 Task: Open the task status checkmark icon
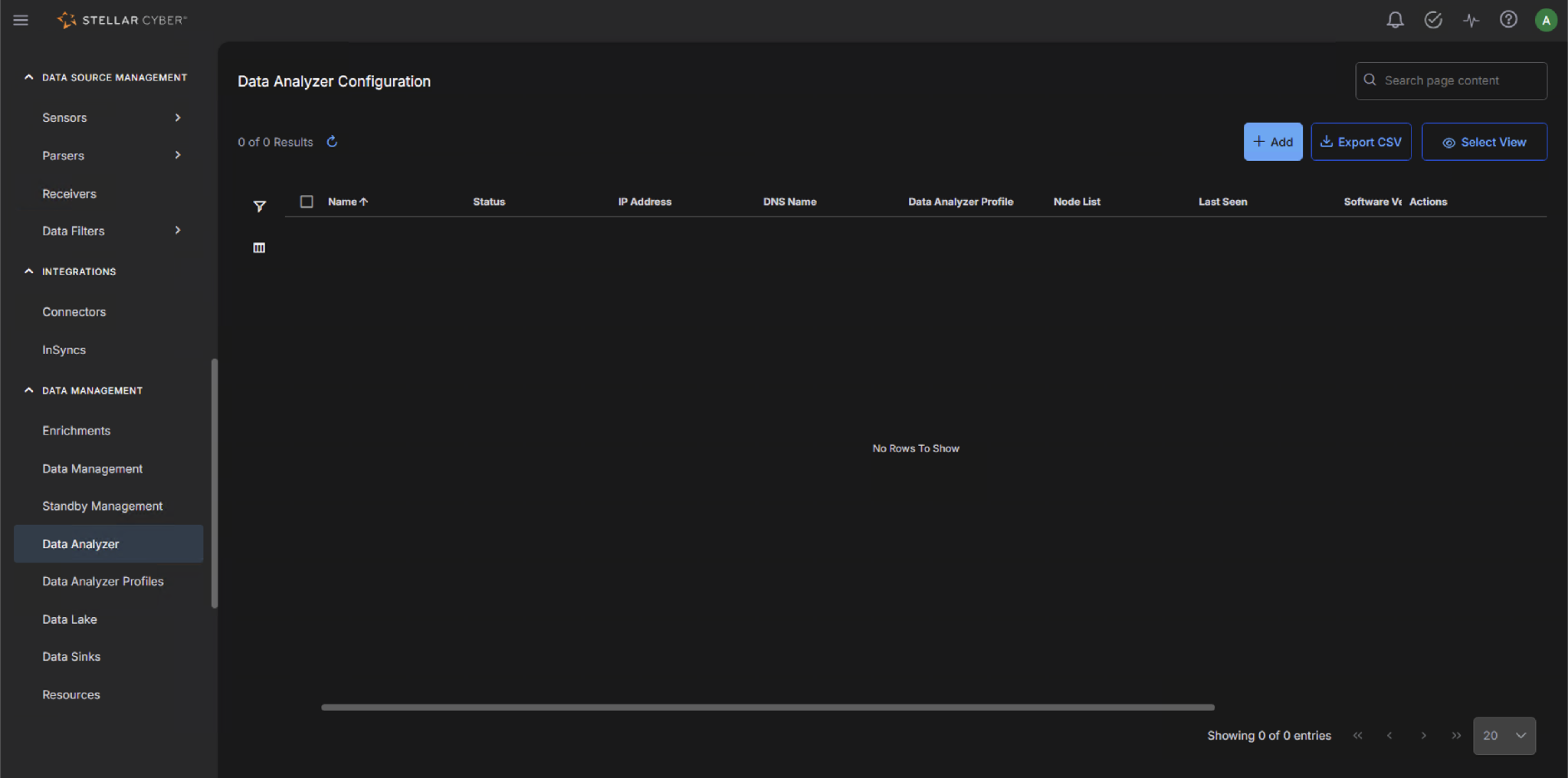pyautogui.click(x=1432, y=20)
